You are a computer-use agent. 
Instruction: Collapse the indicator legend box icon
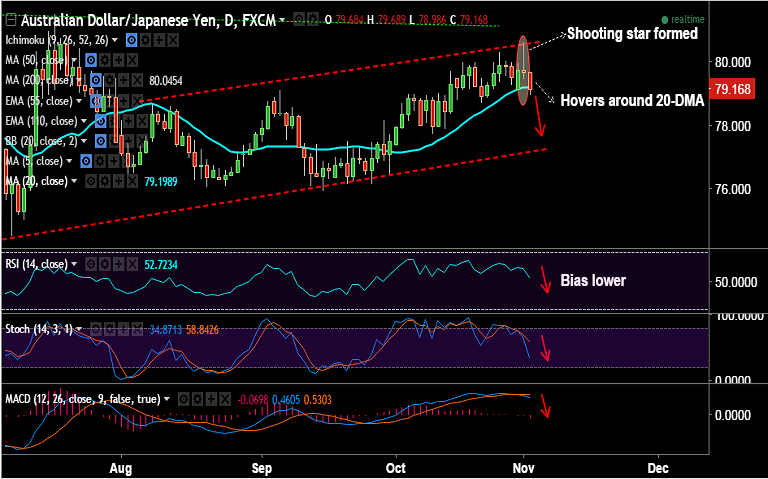pos(10,20)
